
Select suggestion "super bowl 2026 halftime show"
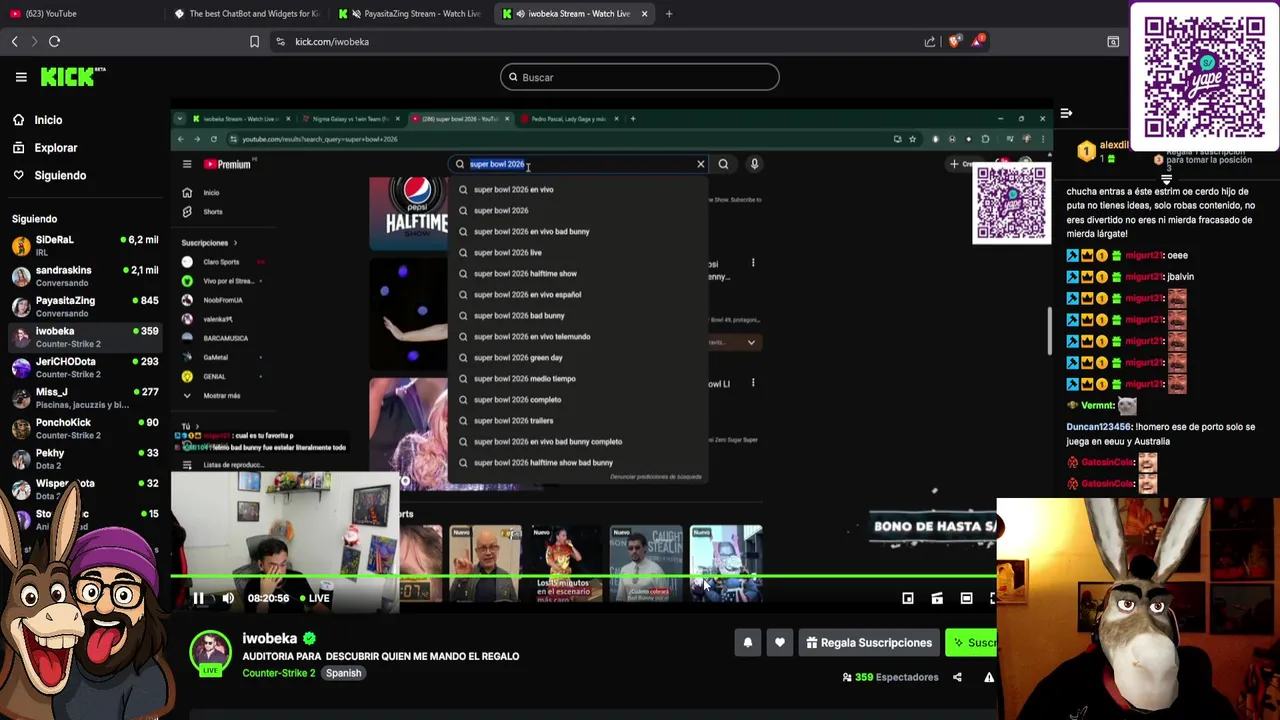pyautogui.click(x=580, y=274)
